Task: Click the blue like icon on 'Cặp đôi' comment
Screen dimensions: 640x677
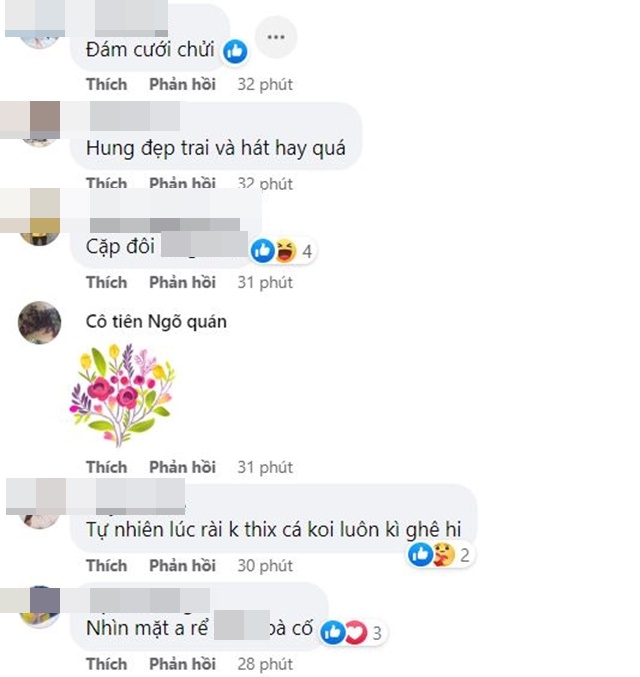Action: tap(263, 250)
